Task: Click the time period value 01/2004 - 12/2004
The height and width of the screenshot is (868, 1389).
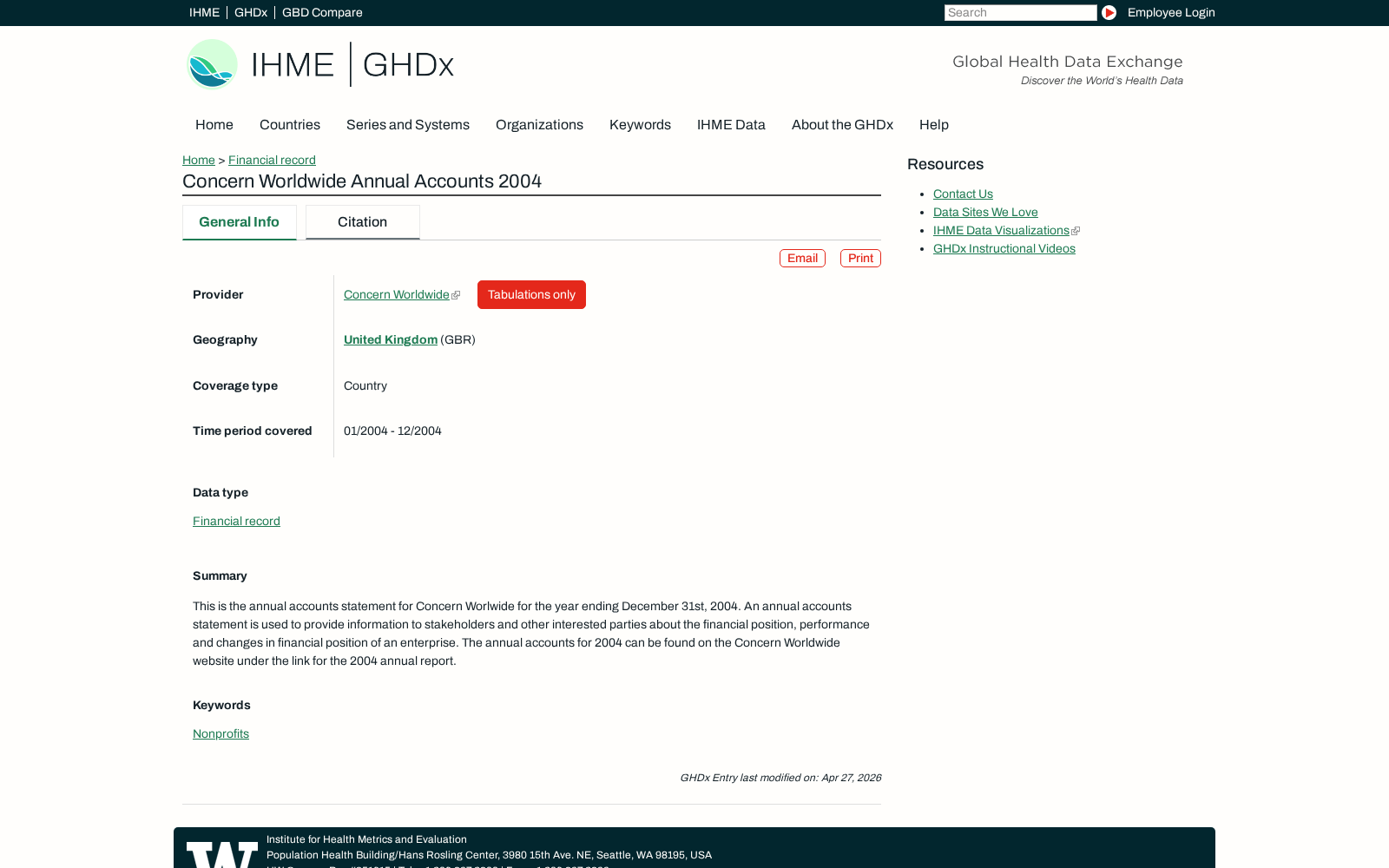Action: (392, 431)
